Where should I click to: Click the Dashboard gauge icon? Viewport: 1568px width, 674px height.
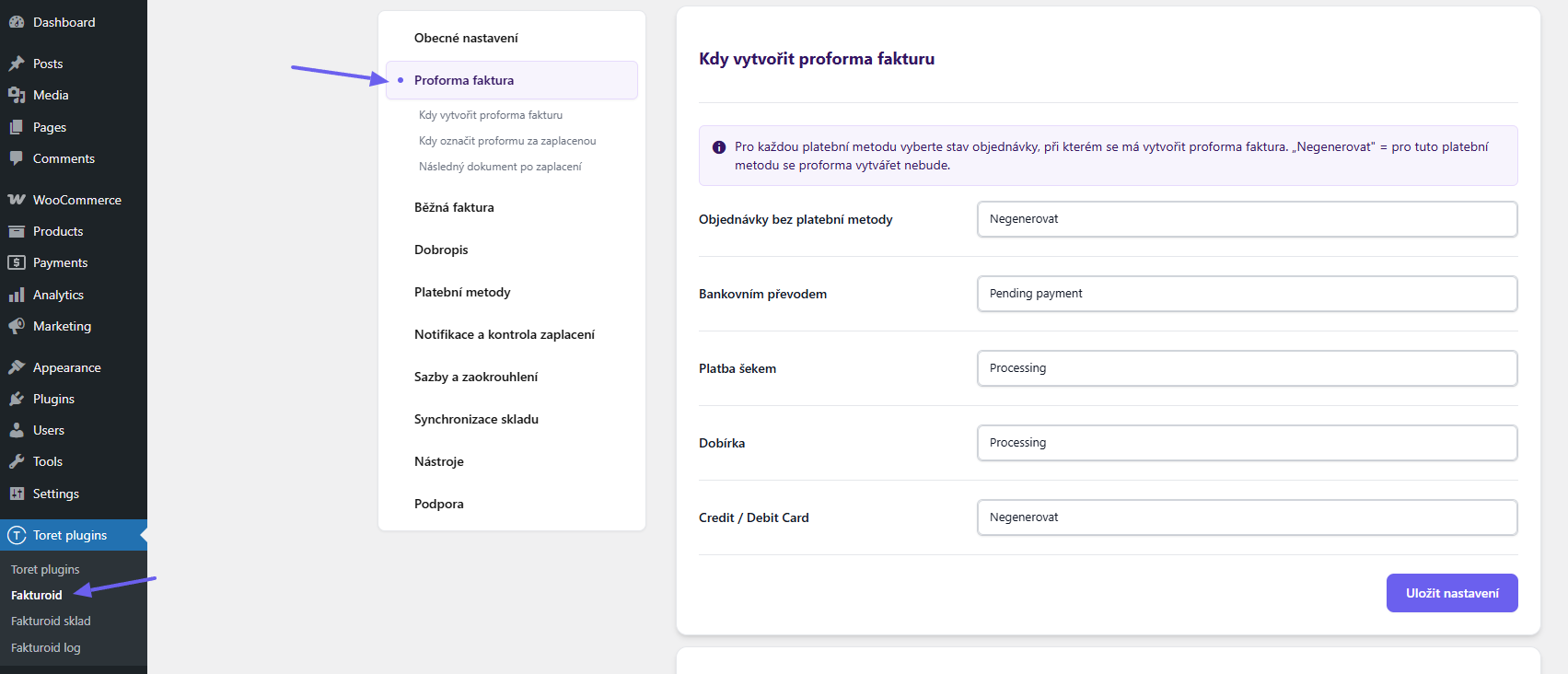pos(17,22)
